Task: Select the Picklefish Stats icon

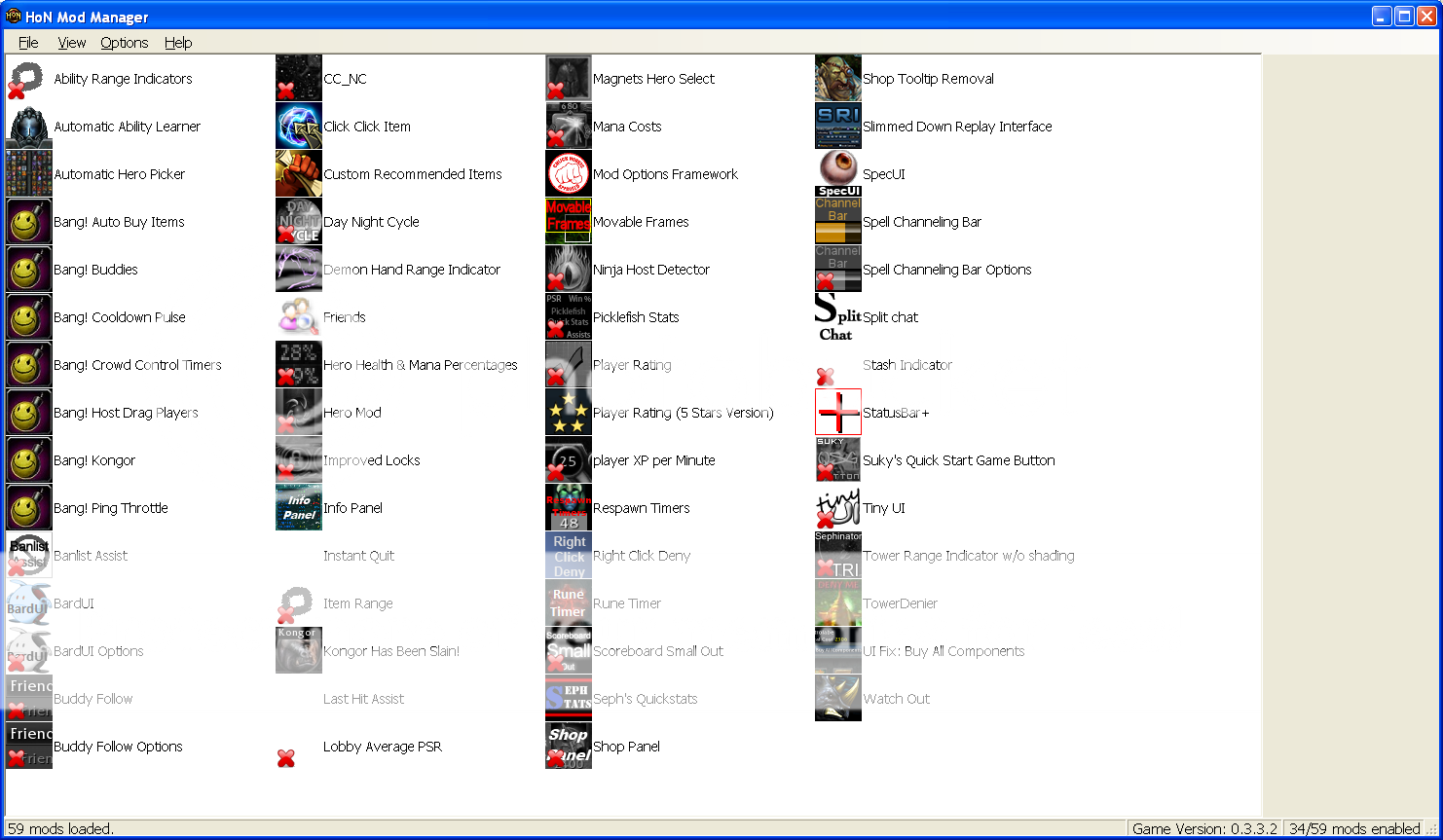Action: tap(569, 317)
